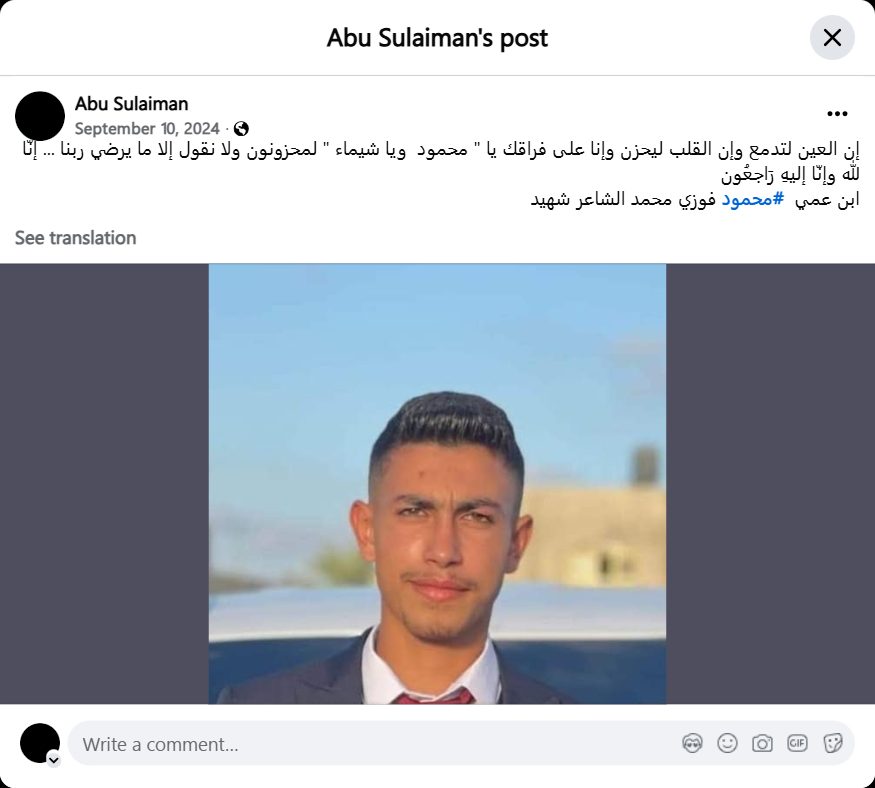Open the sticker picker in comment box
The image size is (875, 788).
(832, 743)
